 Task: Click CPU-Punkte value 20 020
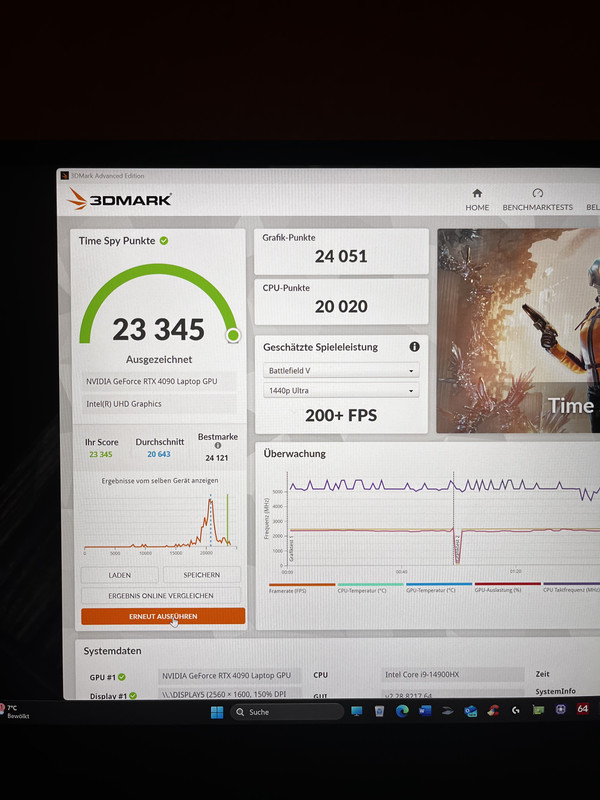[x=341, y=307]
